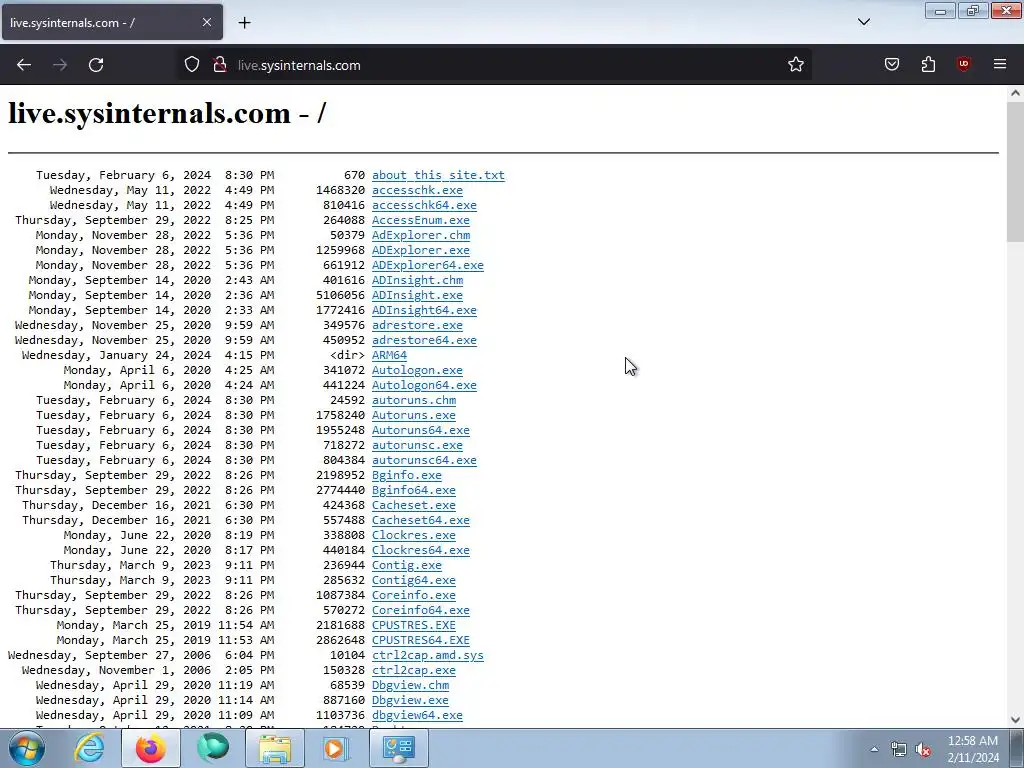Download ADInsight64.exe

point(424,310)
